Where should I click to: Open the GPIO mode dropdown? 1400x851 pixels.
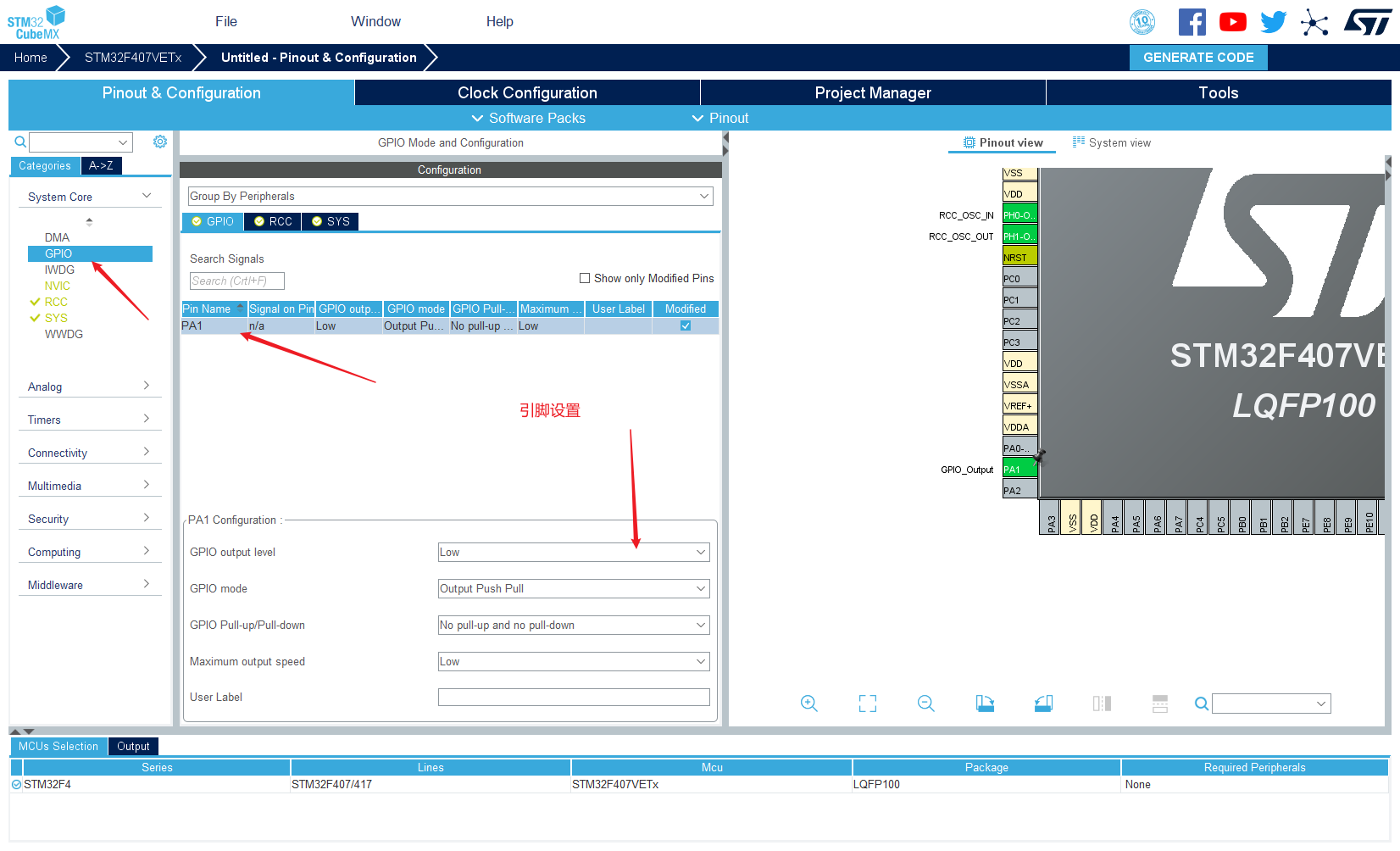574,588
